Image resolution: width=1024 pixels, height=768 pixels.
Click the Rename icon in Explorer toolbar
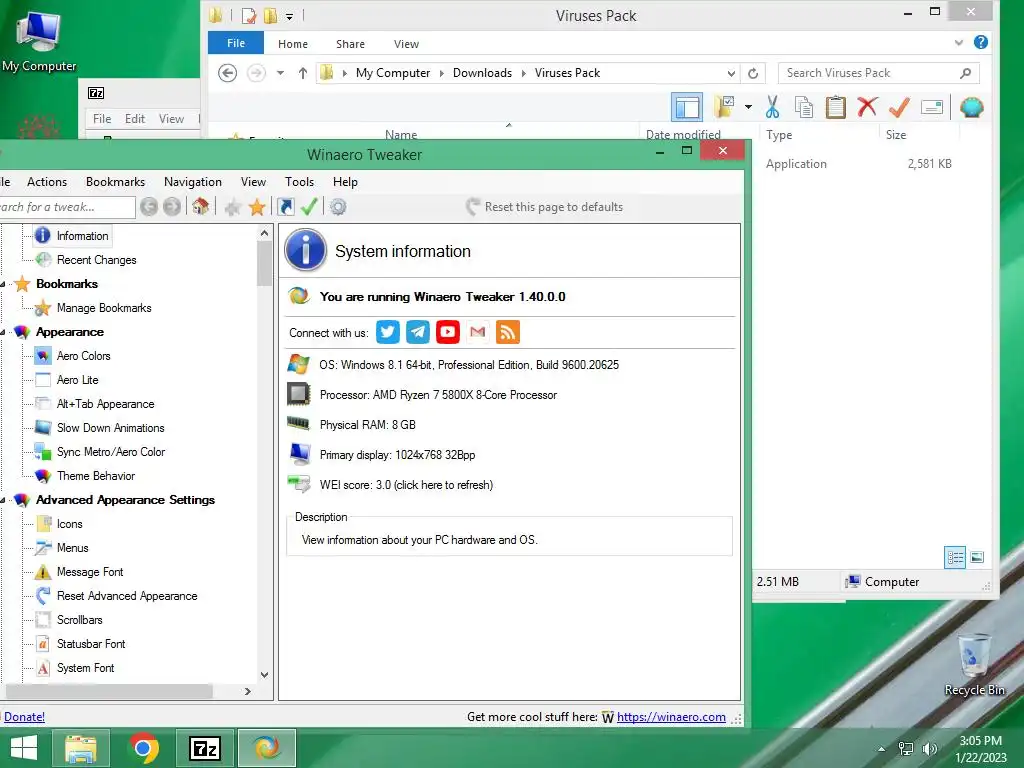click(x=932, y=106)
